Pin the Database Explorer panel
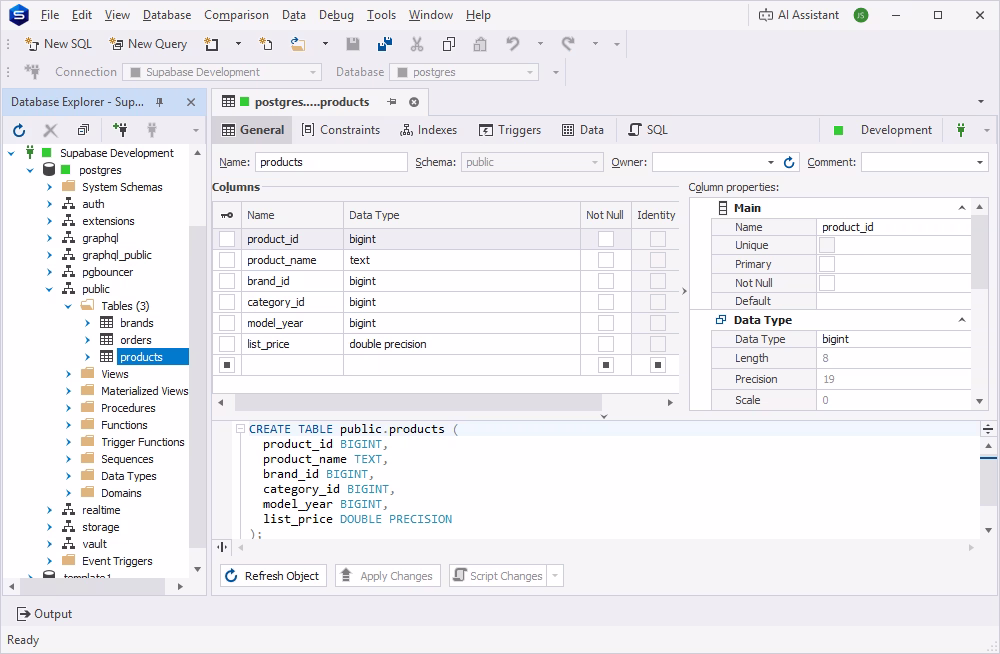Viewport: 1000px width, 654px height. tap(159, 102)
